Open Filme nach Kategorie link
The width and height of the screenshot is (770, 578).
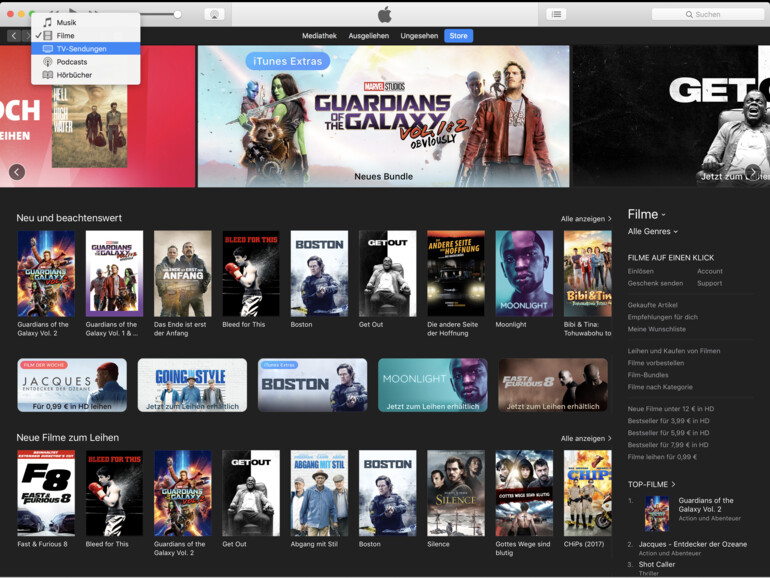point(660,387)
